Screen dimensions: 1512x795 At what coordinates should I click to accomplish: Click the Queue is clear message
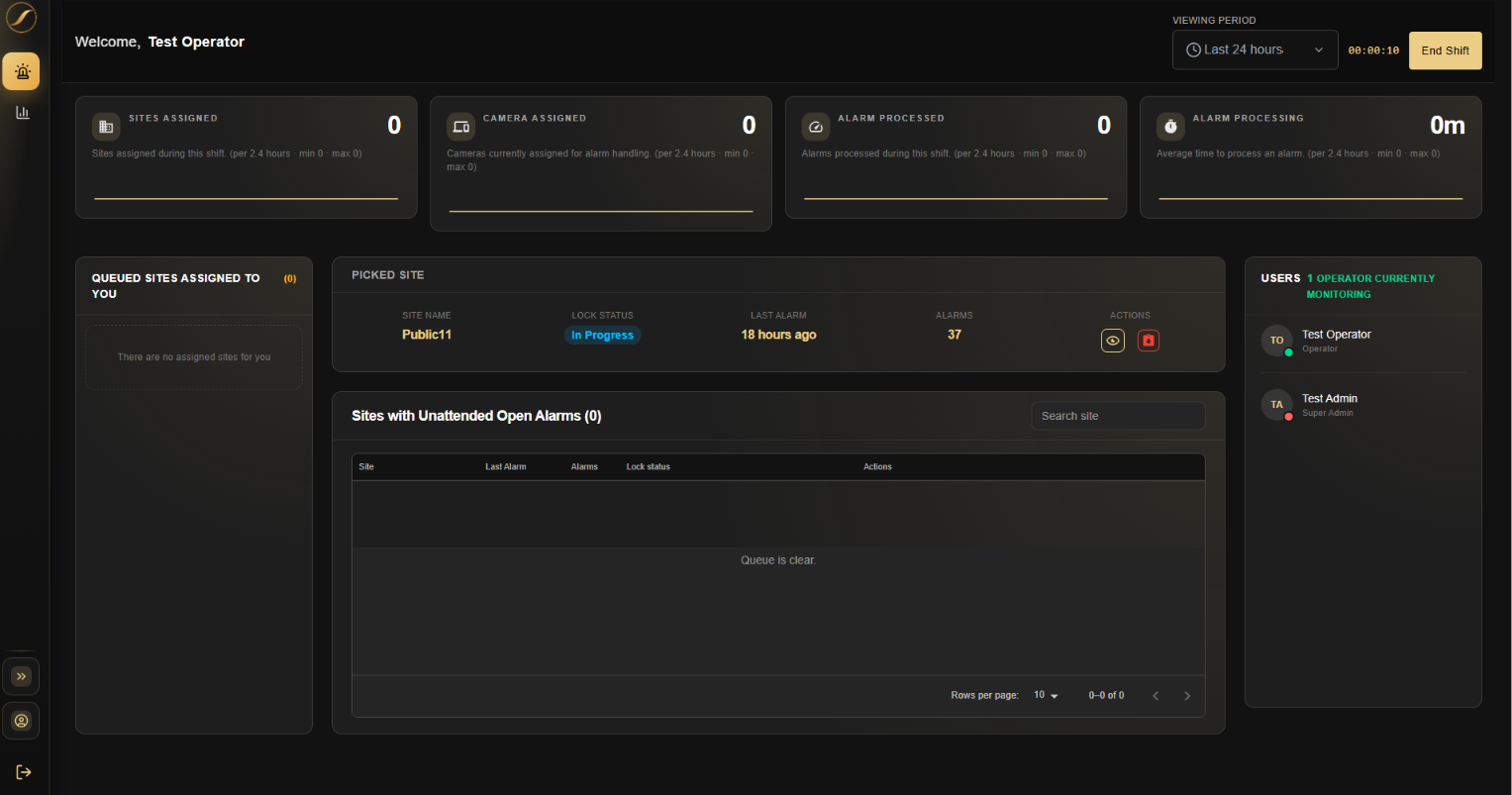(778, 560)
